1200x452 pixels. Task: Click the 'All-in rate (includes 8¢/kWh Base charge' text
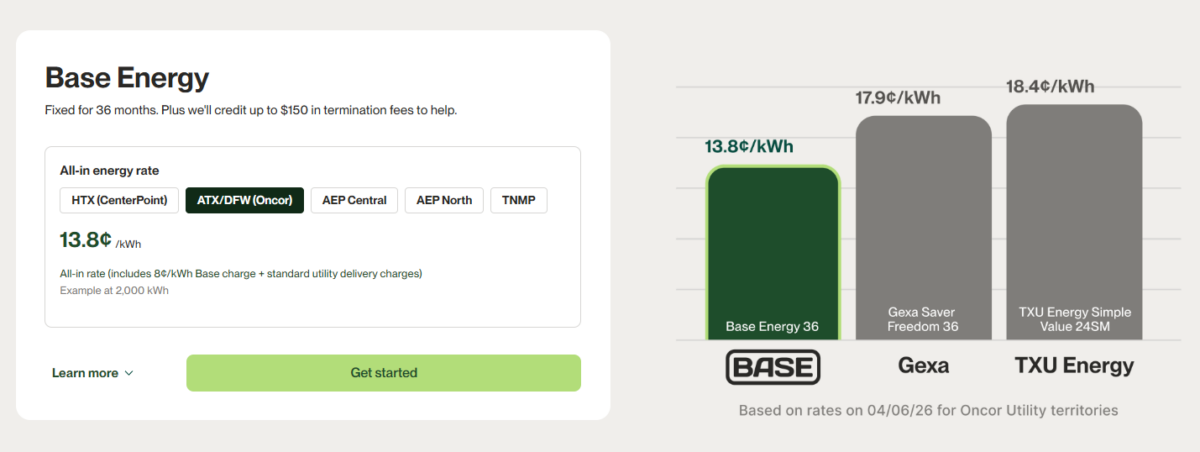241,273
